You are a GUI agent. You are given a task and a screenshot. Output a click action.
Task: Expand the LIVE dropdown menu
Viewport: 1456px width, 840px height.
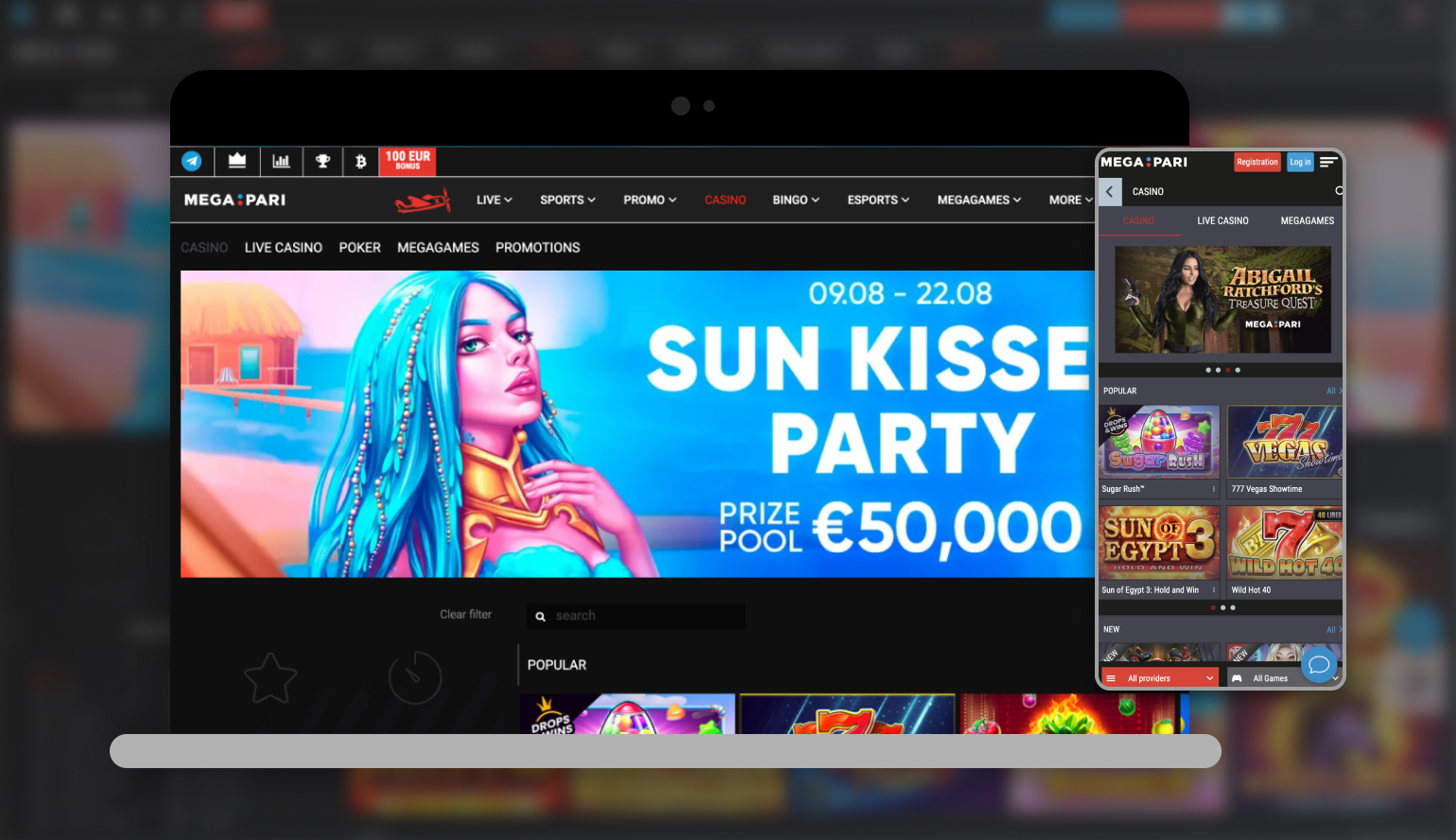[494, 200]
